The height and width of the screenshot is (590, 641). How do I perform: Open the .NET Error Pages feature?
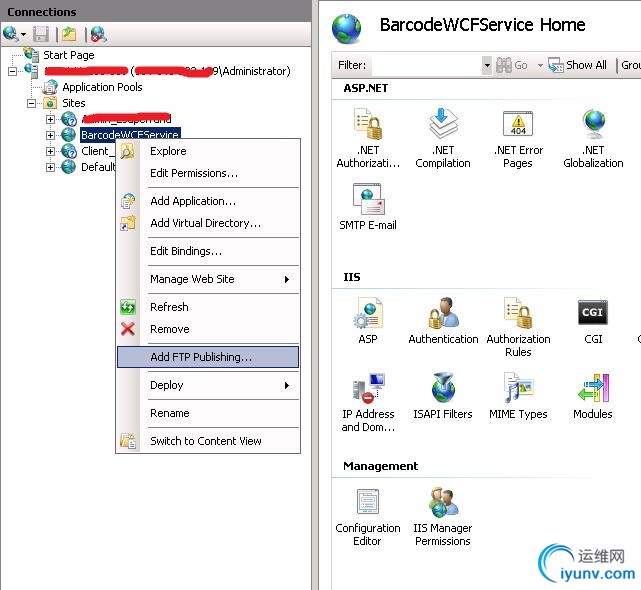[x=518, y=138]
